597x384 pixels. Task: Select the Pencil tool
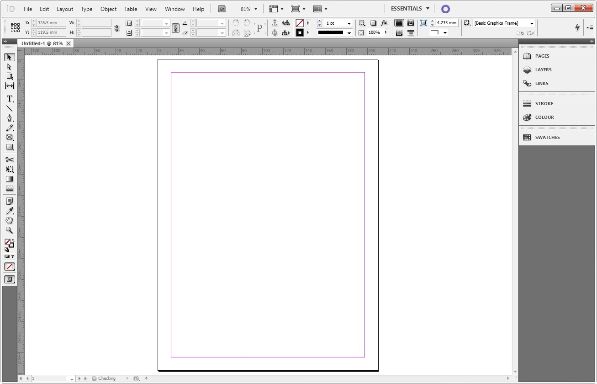[x=9, y=128]
